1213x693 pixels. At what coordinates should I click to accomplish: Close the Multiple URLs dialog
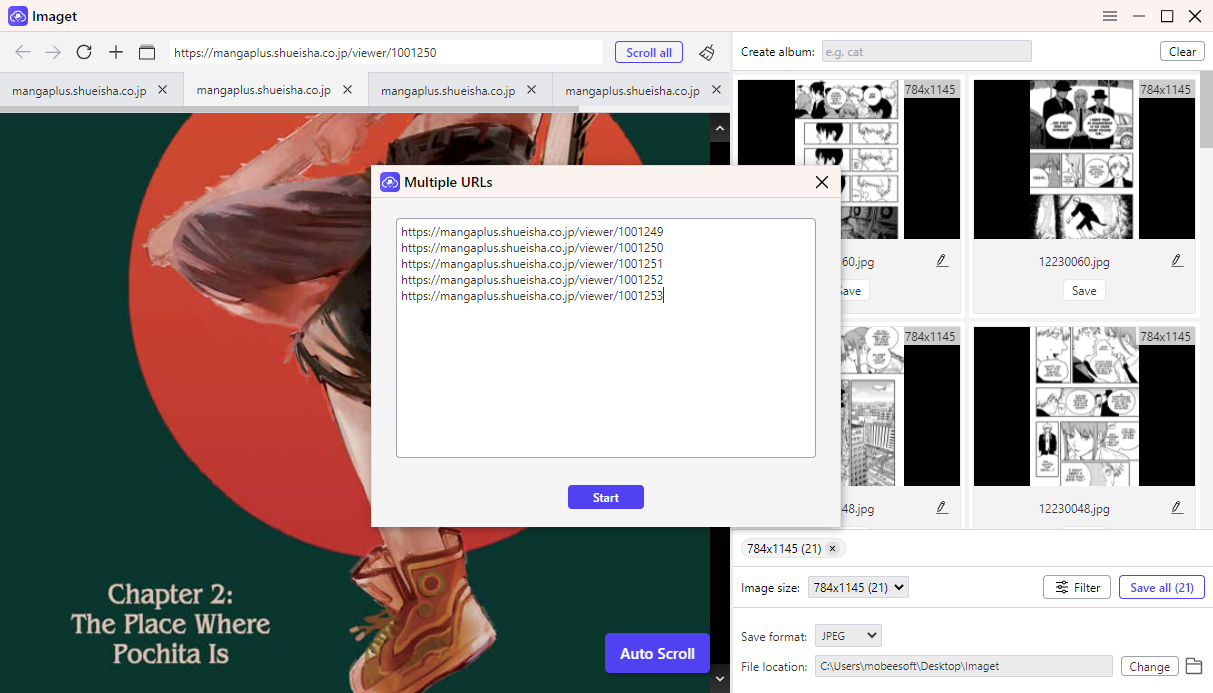point(822,182)
